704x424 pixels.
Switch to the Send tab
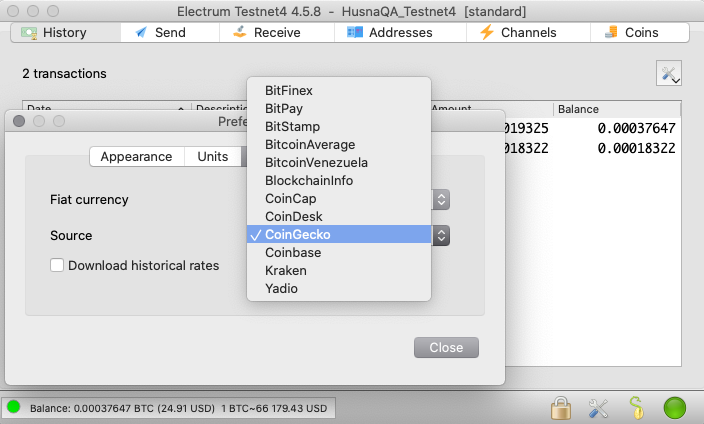[x=170, y=33]
